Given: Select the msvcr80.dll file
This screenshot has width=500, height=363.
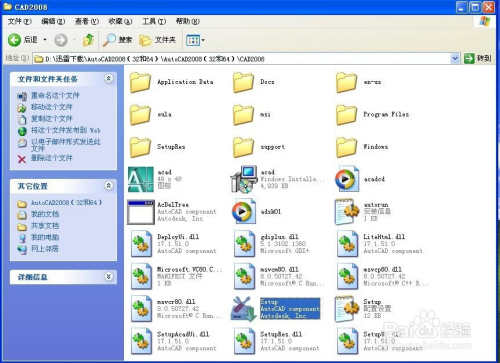Looking at the screenshot, I should point(176,309).
